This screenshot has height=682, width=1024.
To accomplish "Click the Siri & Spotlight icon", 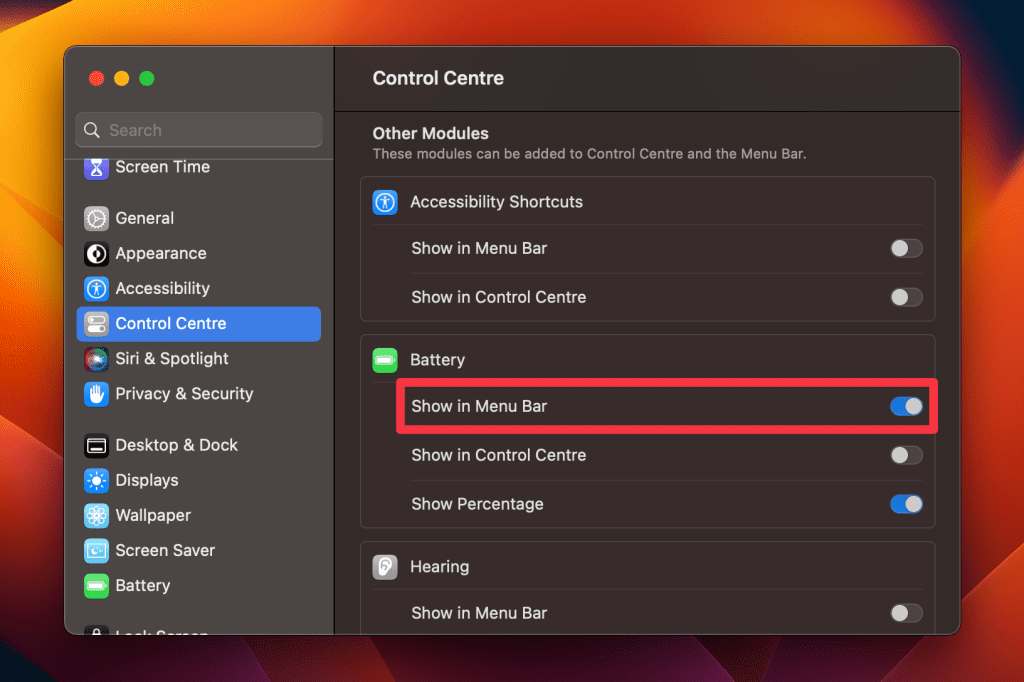I will pyautogui.click(x=96, y=359).
